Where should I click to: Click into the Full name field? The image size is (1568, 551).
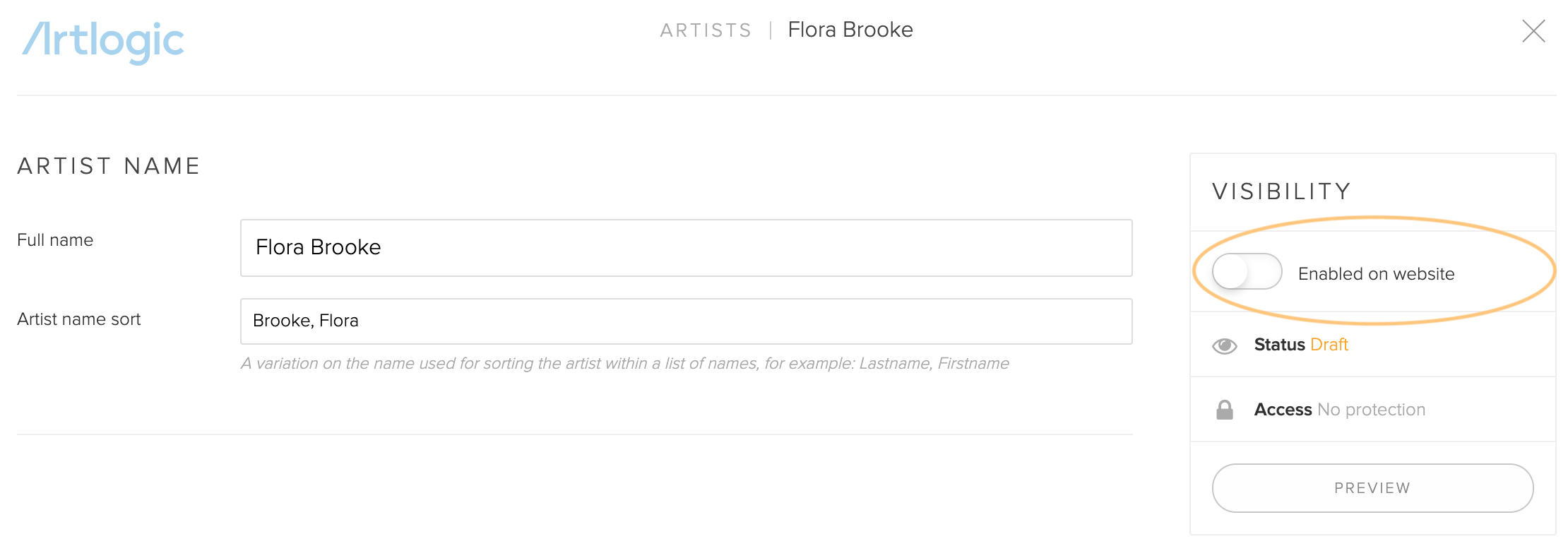click(686, 248)
